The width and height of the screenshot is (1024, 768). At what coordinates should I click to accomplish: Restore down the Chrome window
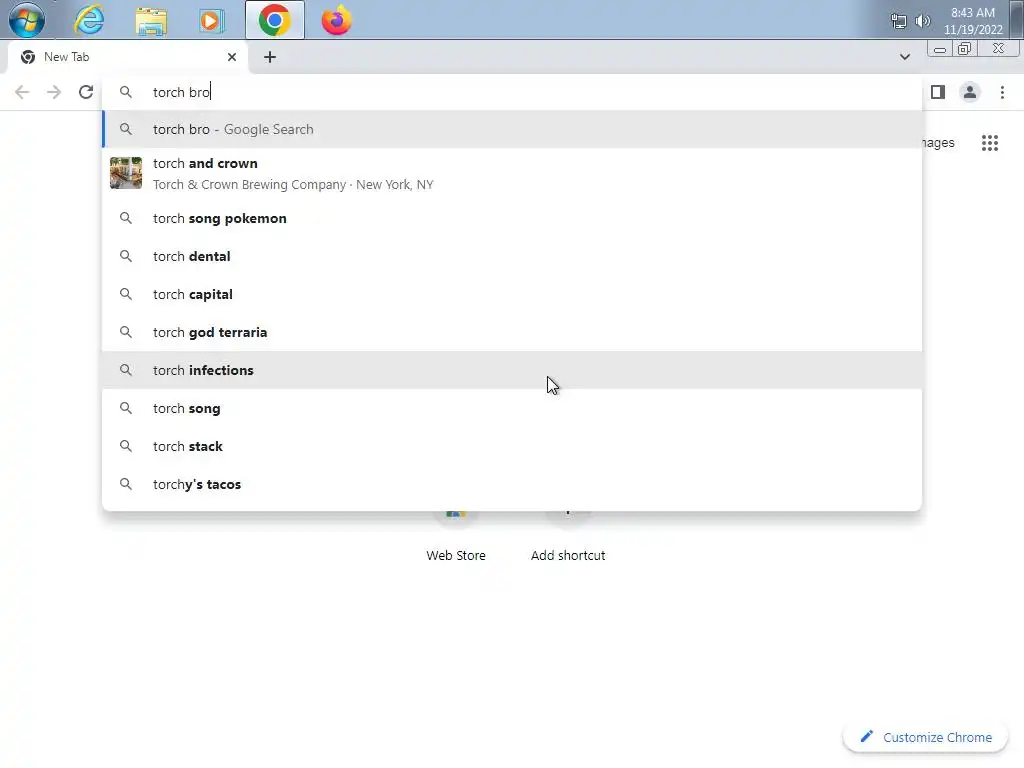(x=964, y=49)
